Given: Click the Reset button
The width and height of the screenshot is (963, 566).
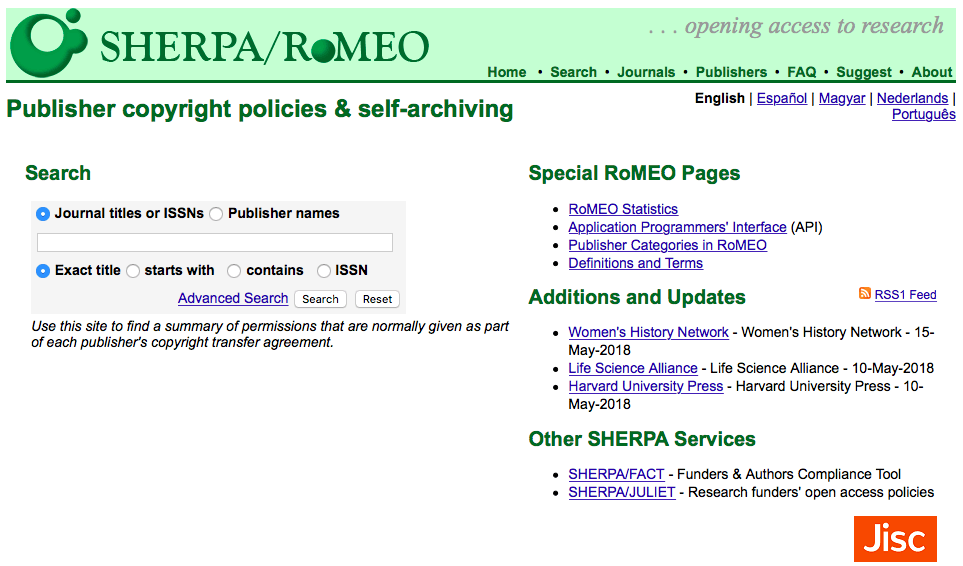Looking at the screenshot, I should 377,299.
